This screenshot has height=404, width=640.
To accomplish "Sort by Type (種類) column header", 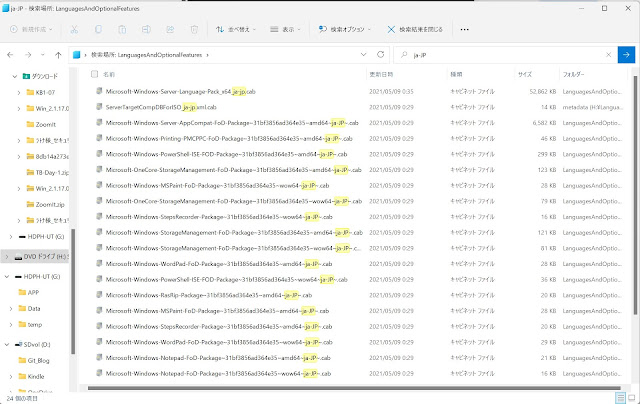I will (x=456, y=74).
